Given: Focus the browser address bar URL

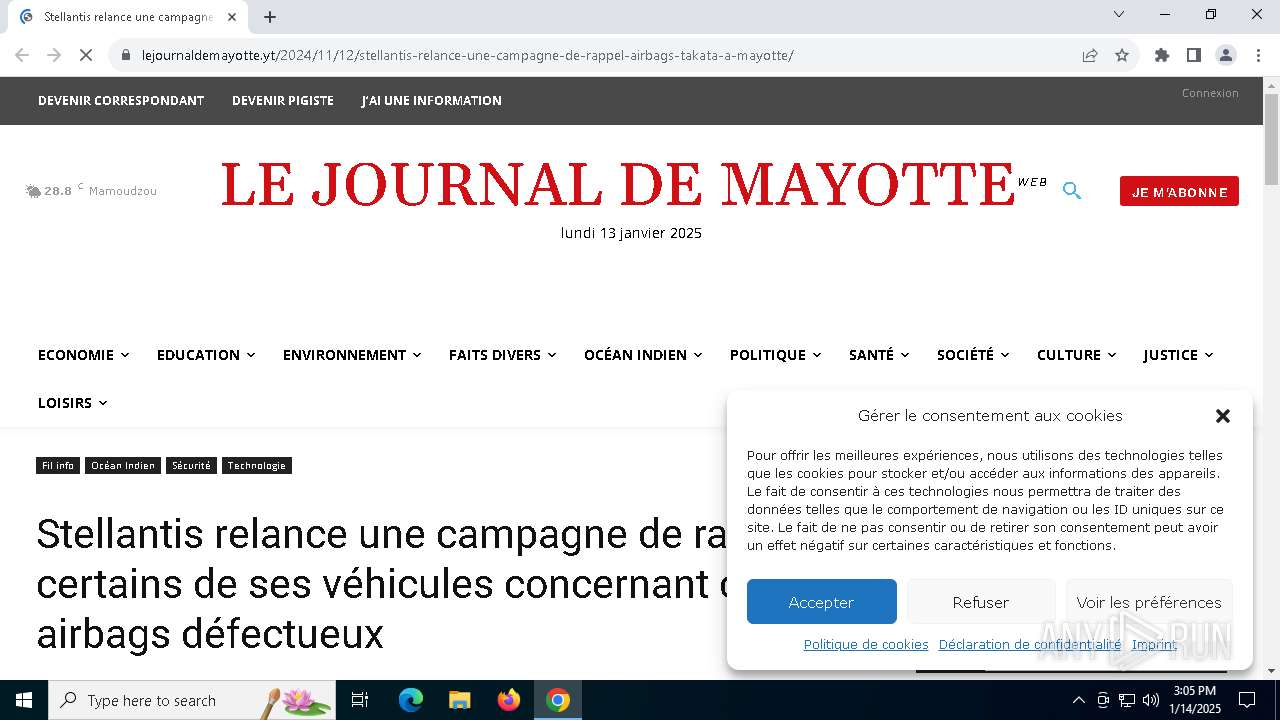Looking at the screenshot, I should tap(468, 55).
